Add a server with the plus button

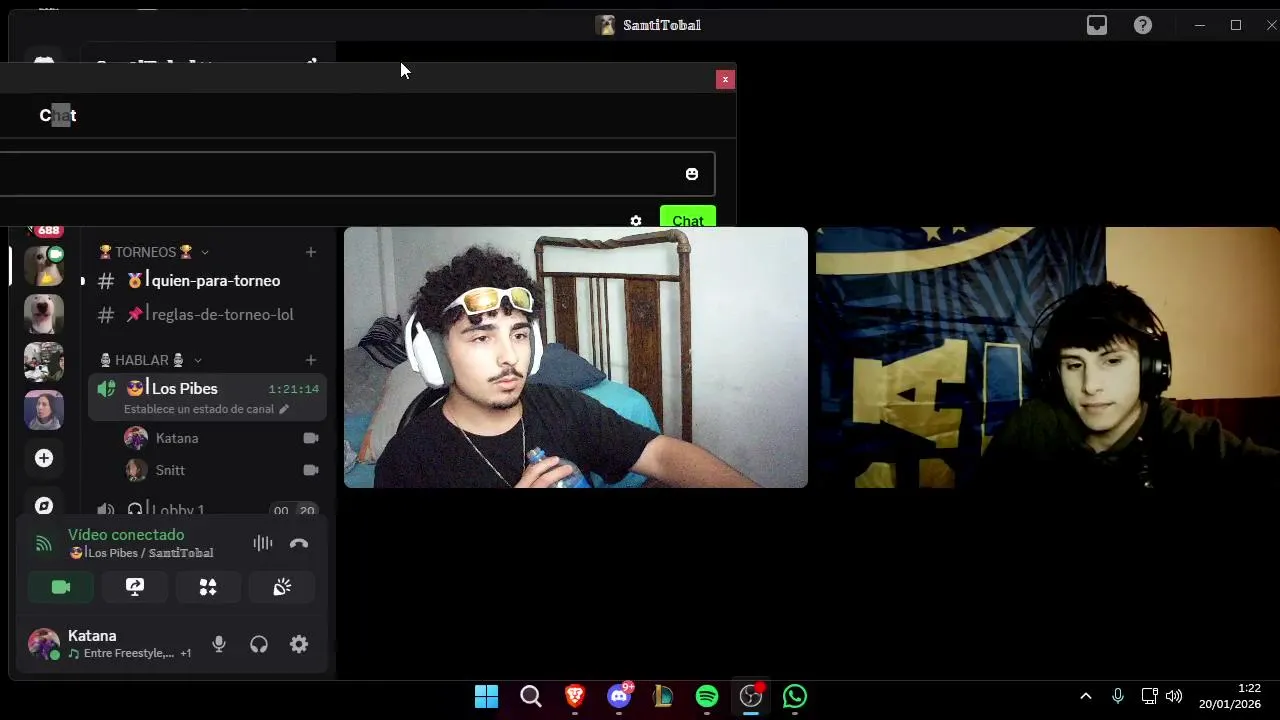pyautogui.click(x=44, y=458)
